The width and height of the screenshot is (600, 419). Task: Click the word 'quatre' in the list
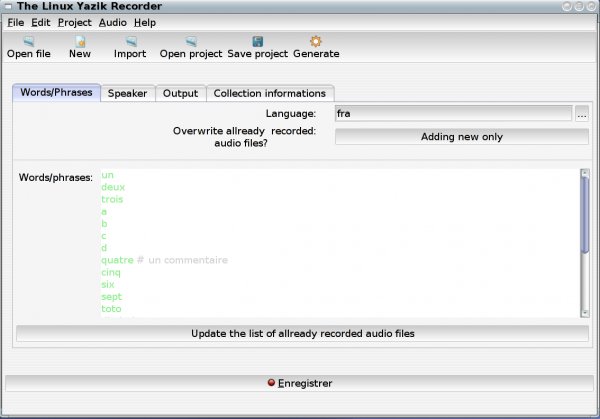117,261
